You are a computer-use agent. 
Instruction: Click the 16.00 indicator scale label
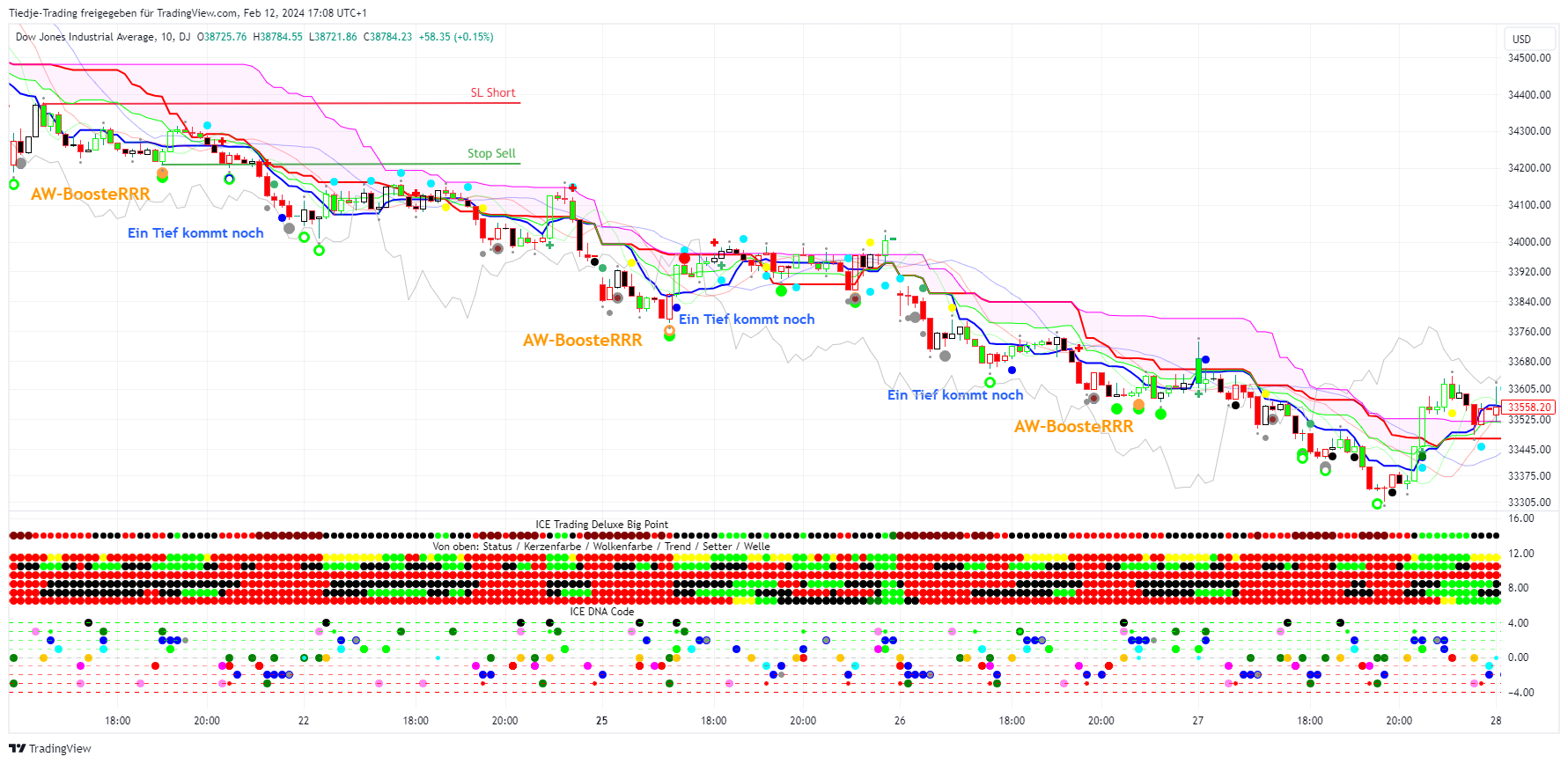pyautogui.click(x=1521, y=518)
